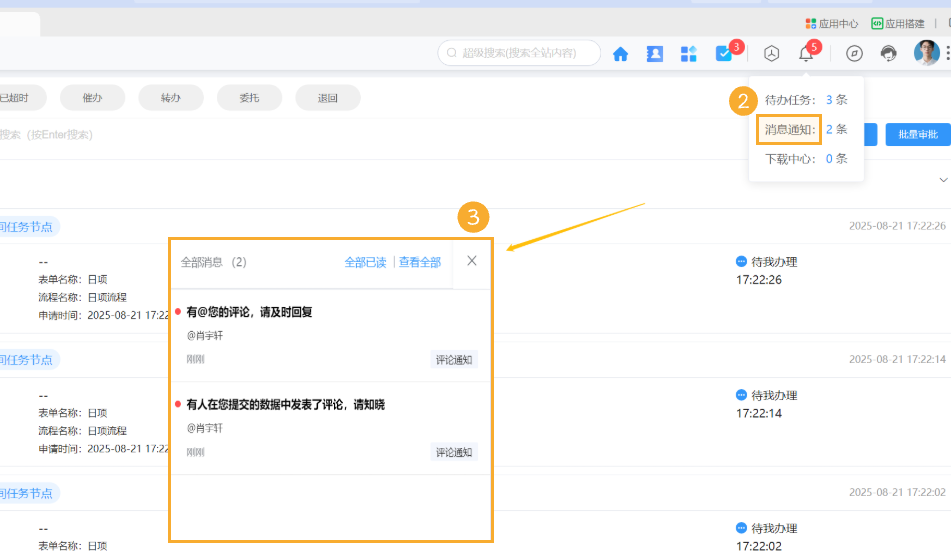Click the hexagon icon beside the bell
Screen dimensions: 951x557
(x=771, y=54)
